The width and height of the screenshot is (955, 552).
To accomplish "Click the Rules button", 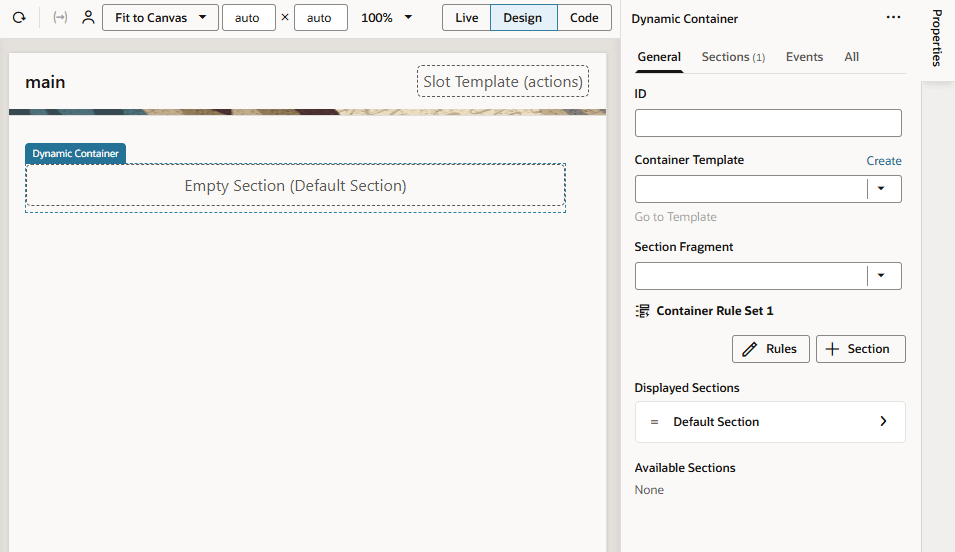I will pos(770,349).
